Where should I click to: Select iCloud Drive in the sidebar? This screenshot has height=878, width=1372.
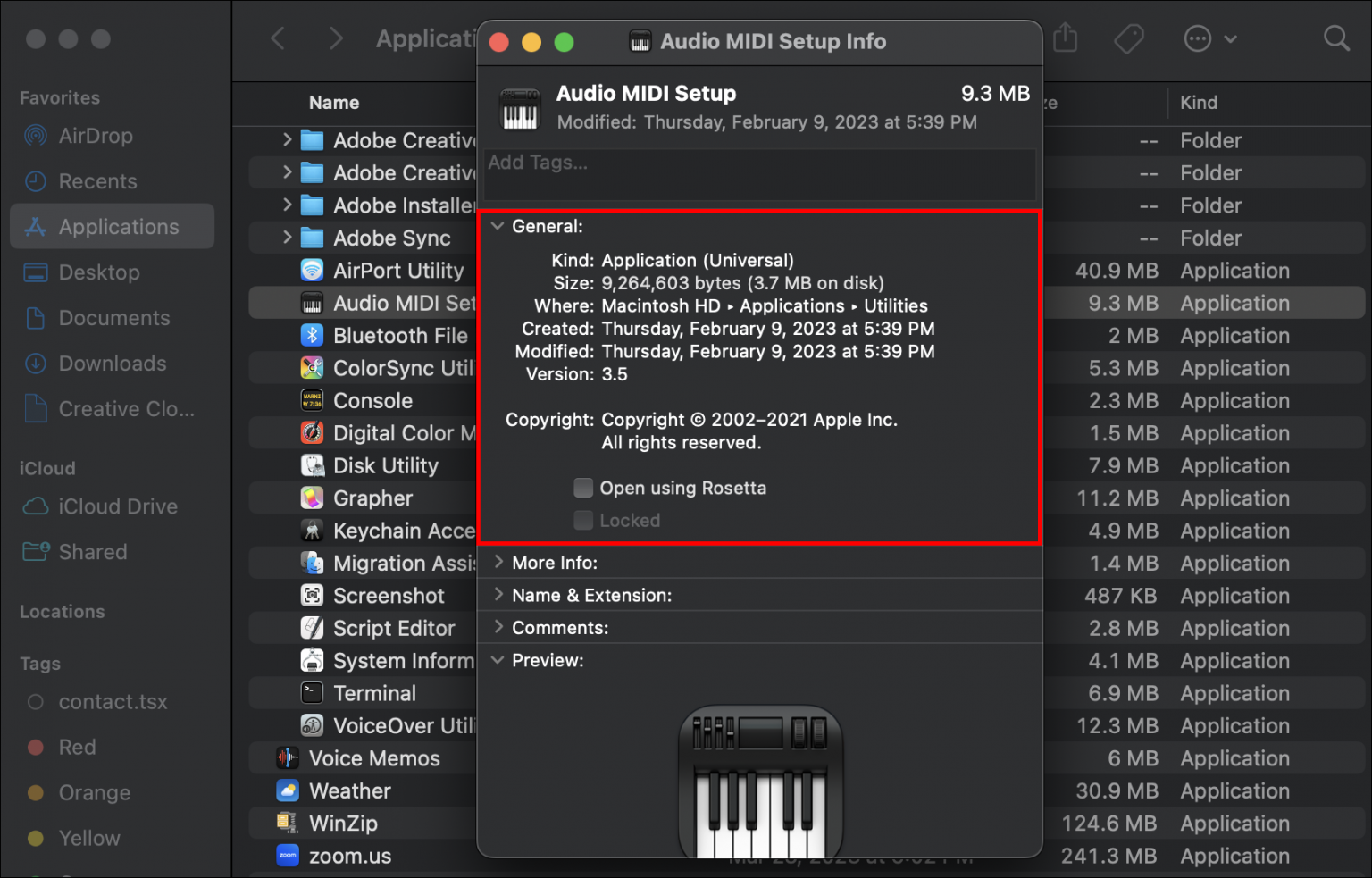[x=117, y=506]
